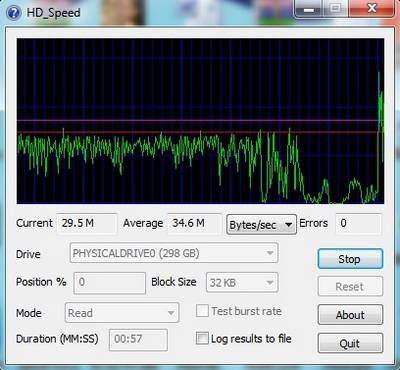The height and width of the screenshot is (370, 400).
Task: Stop the running speed test
Action: 350,259
